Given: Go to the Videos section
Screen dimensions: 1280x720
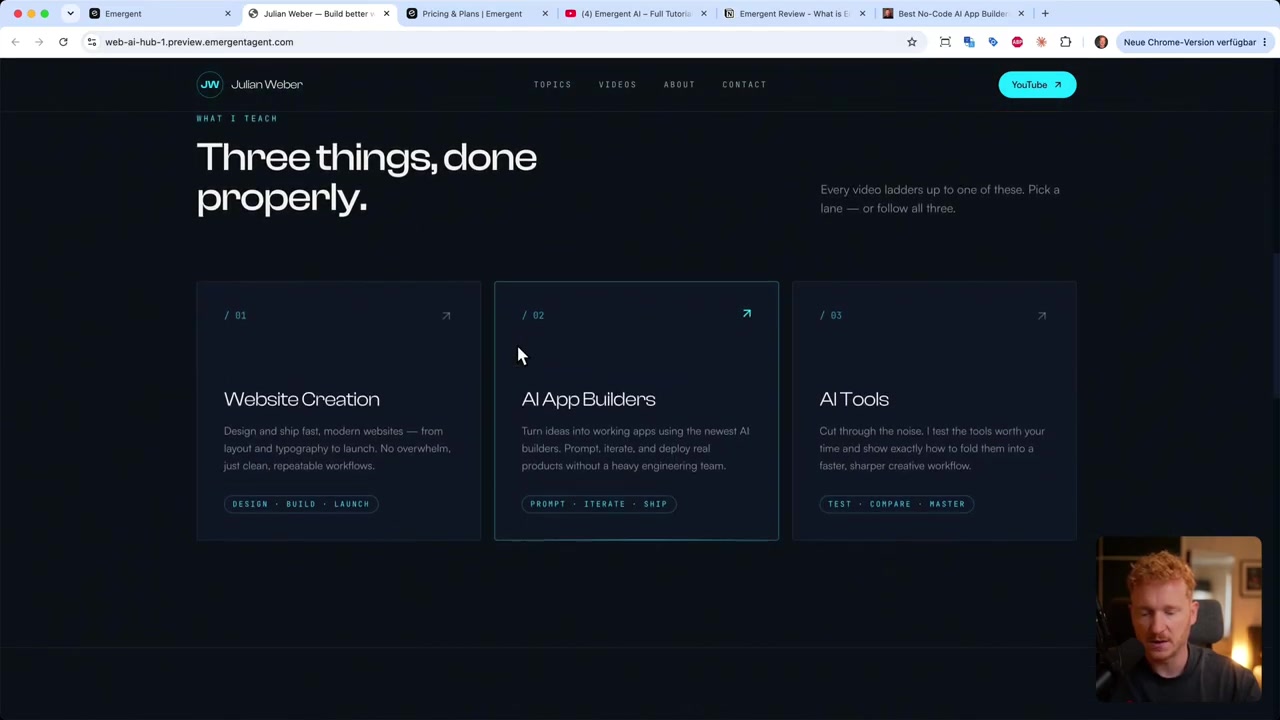Looking at the screenshot, I should pos(618,85).
